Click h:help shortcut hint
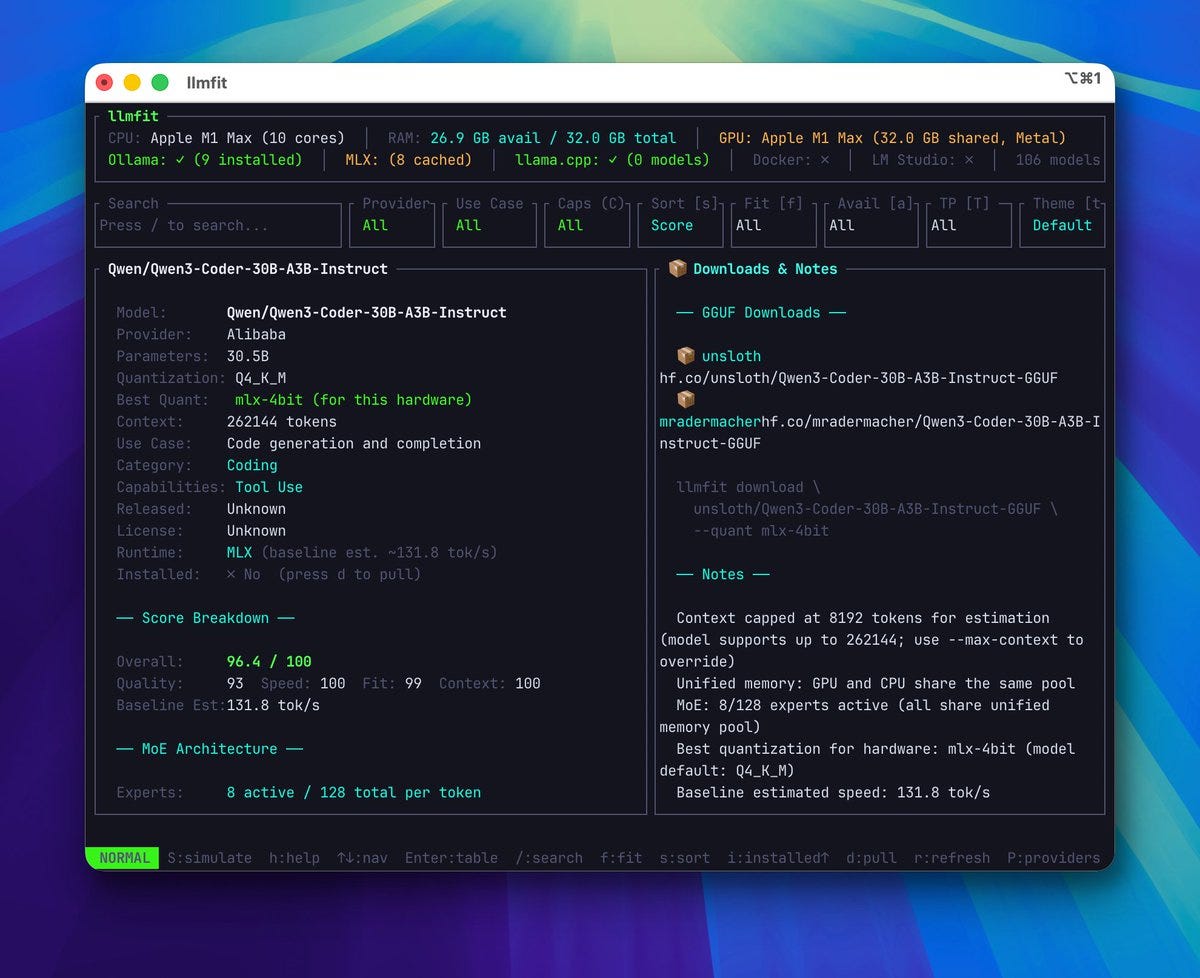 click(x=294, y=858)
